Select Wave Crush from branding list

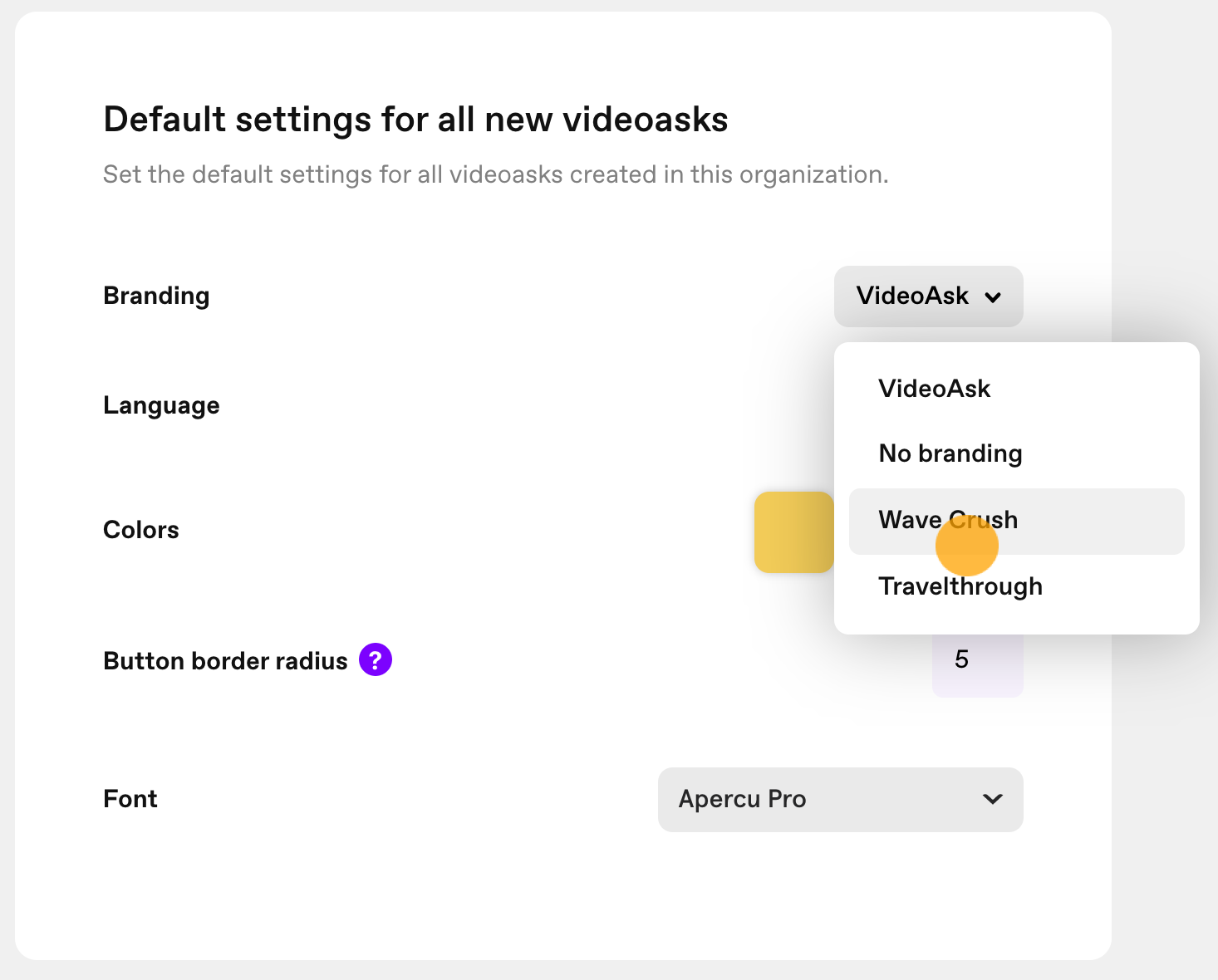click(1017, 522)
